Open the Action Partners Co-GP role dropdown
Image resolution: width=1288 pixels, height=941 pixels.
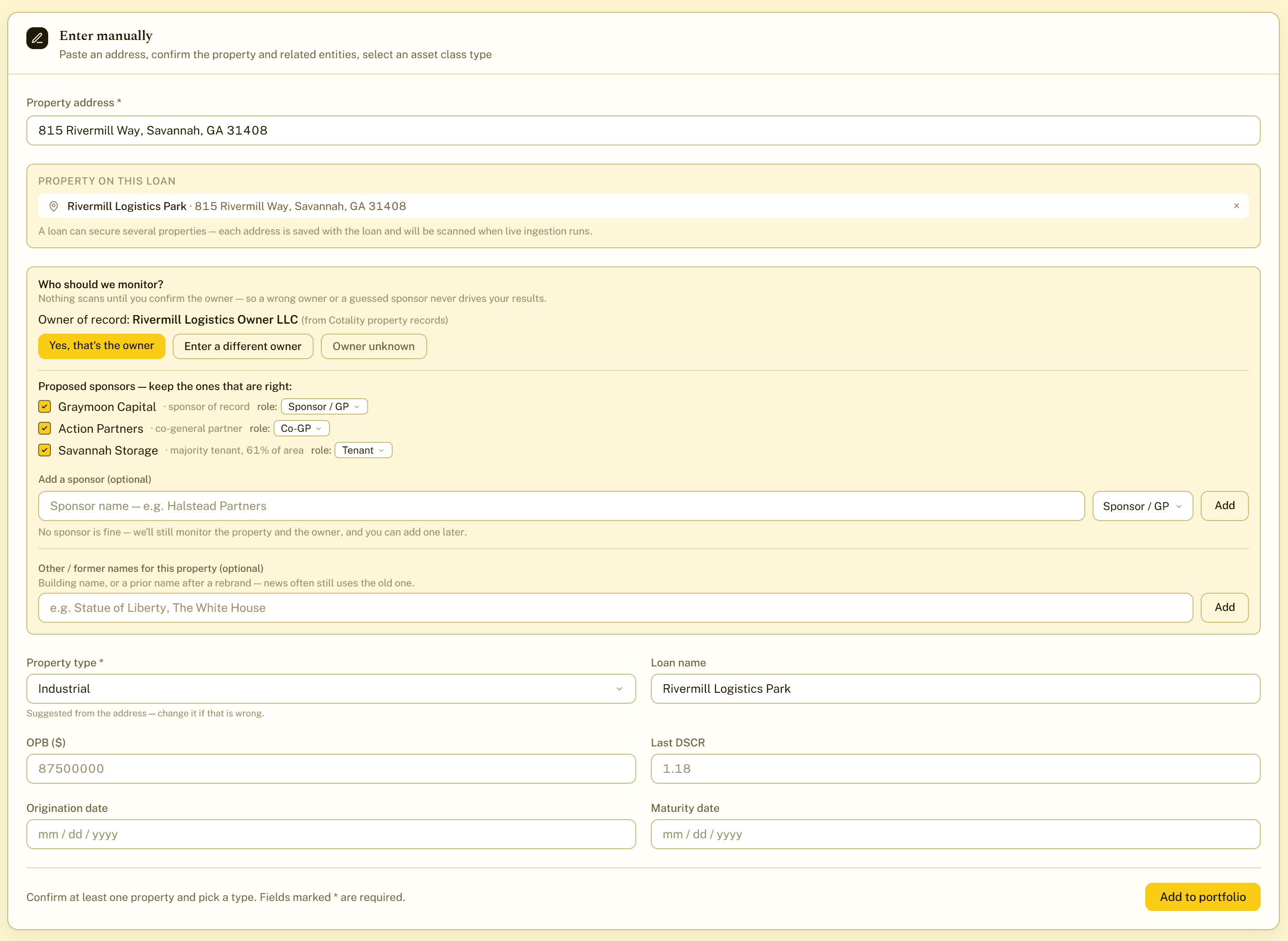pyautogui.click(x=301, y=428)
